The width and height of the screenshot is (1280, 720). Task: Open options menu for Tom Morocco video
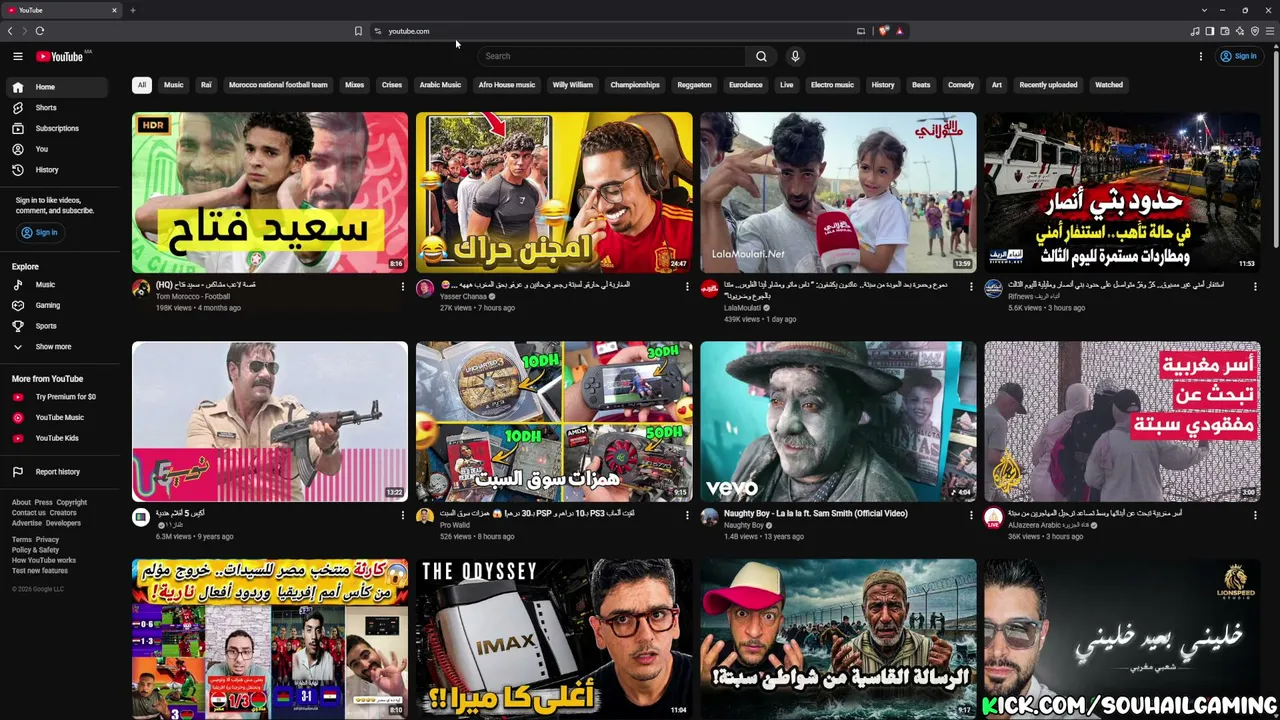(x=403, y=287)
